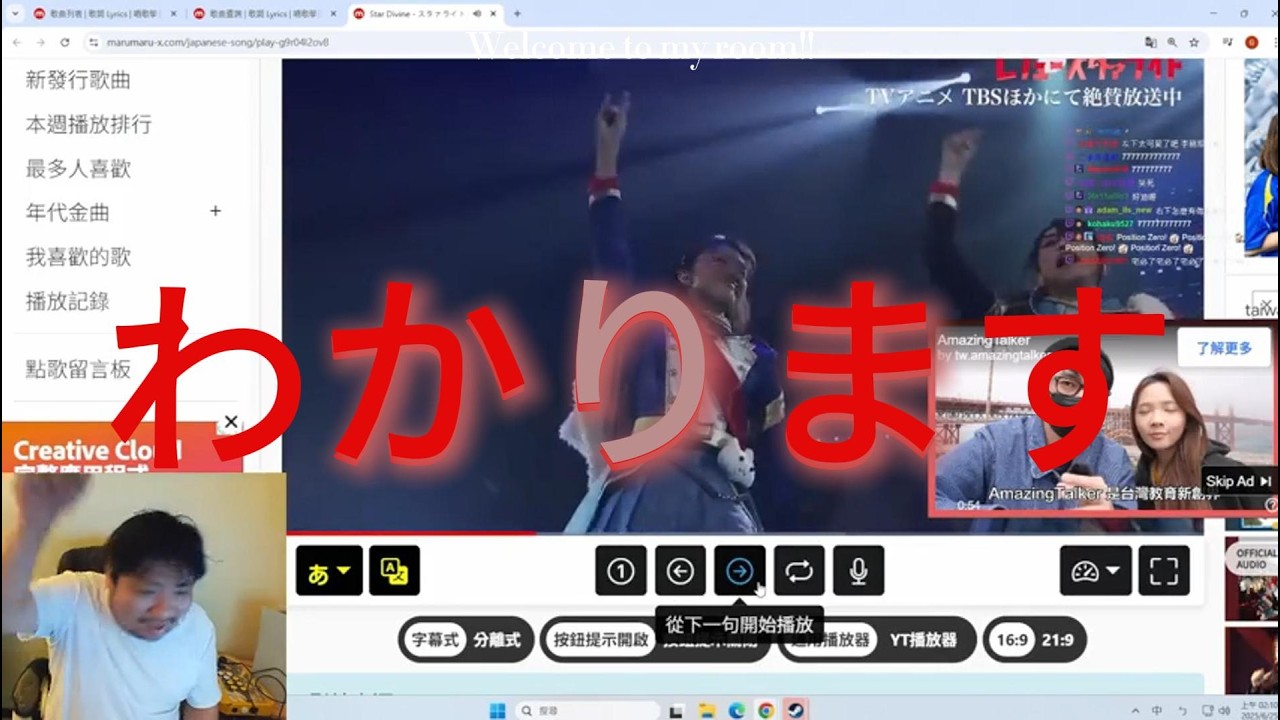Select YT播放器 player option
Screen dimensions: 1280x720
coord(924,640)
